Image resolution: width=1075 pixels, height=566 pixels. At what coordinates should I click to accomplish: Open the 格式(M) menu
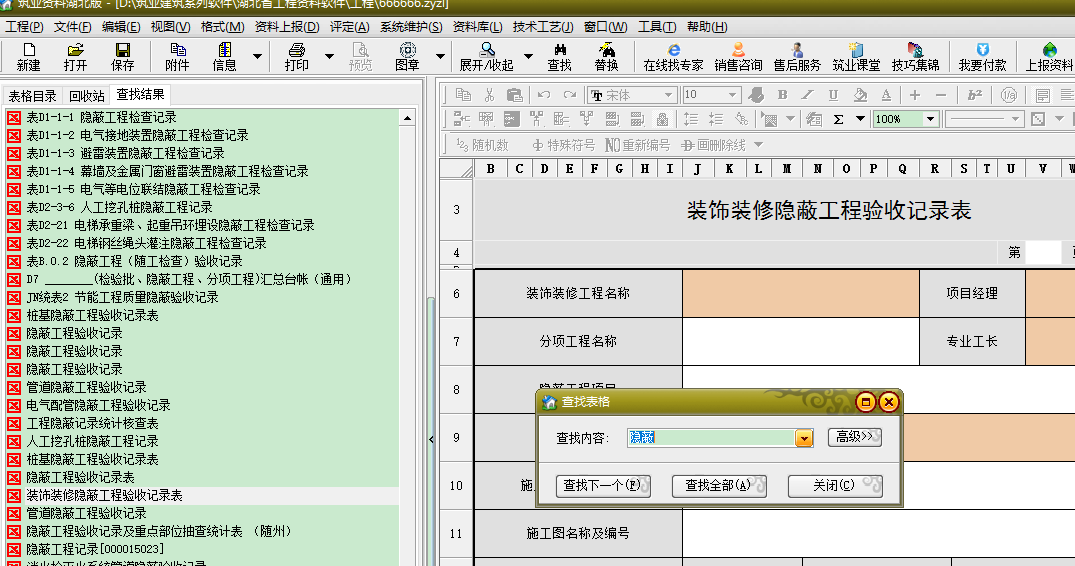[x=222, y=26]
